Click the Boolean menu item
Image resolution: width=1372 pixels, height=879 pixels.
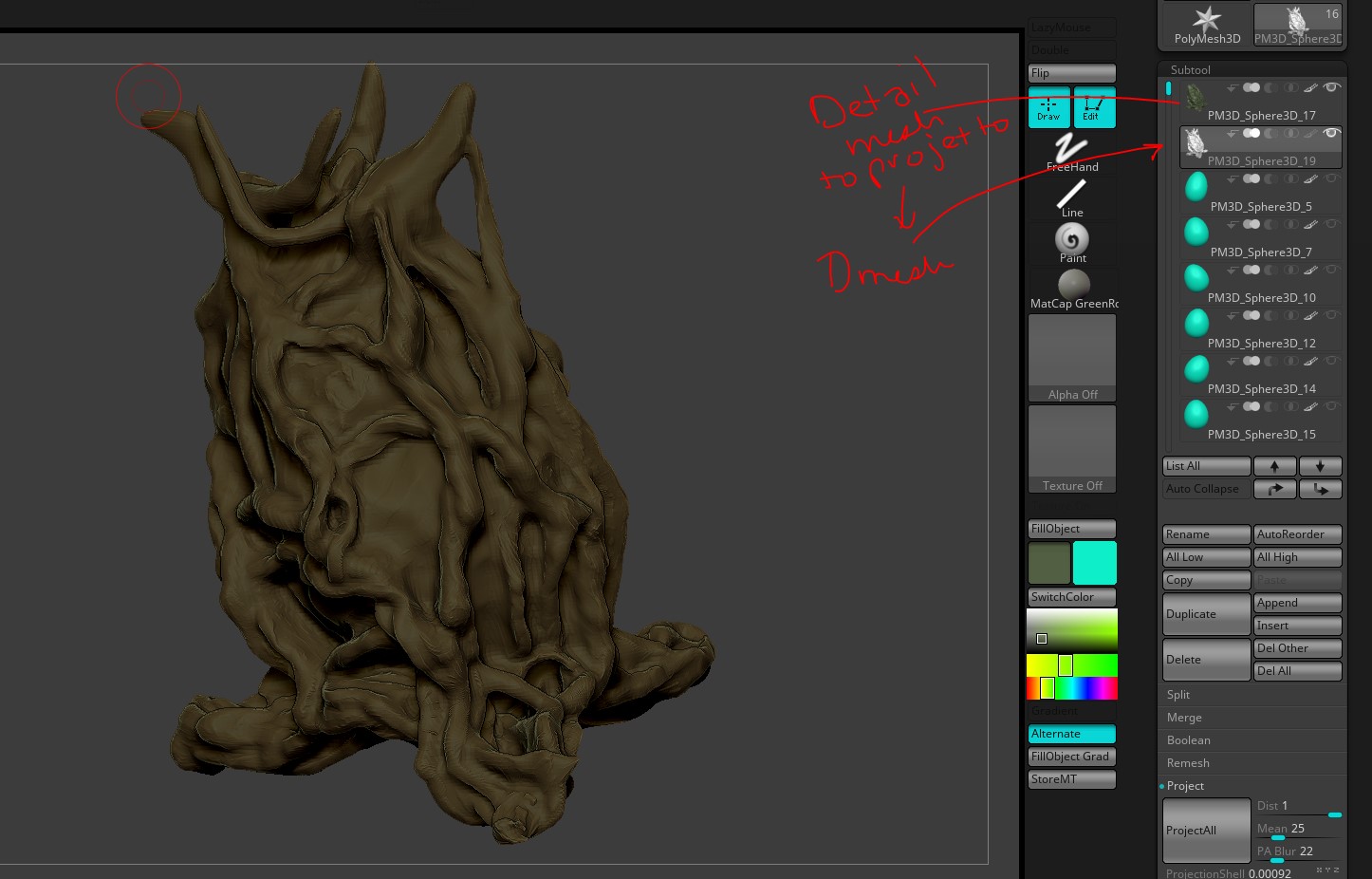[1188, 739]
